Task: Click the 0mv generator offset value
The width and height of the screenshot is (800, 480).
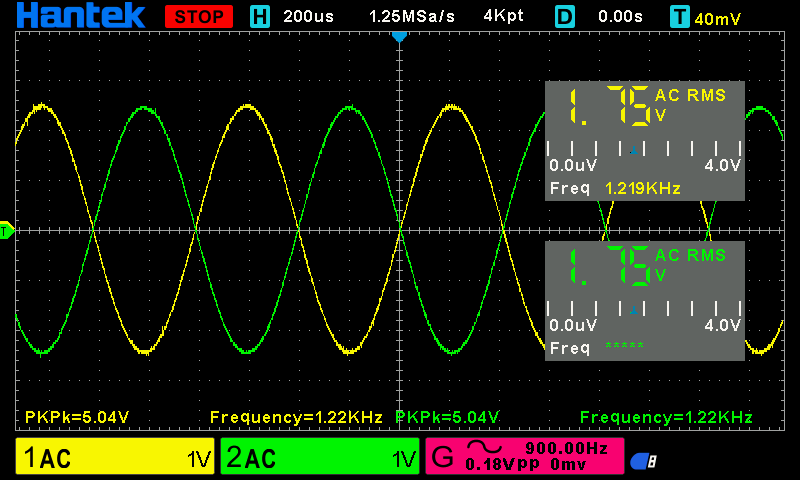Action: click(x=568, y=464)
